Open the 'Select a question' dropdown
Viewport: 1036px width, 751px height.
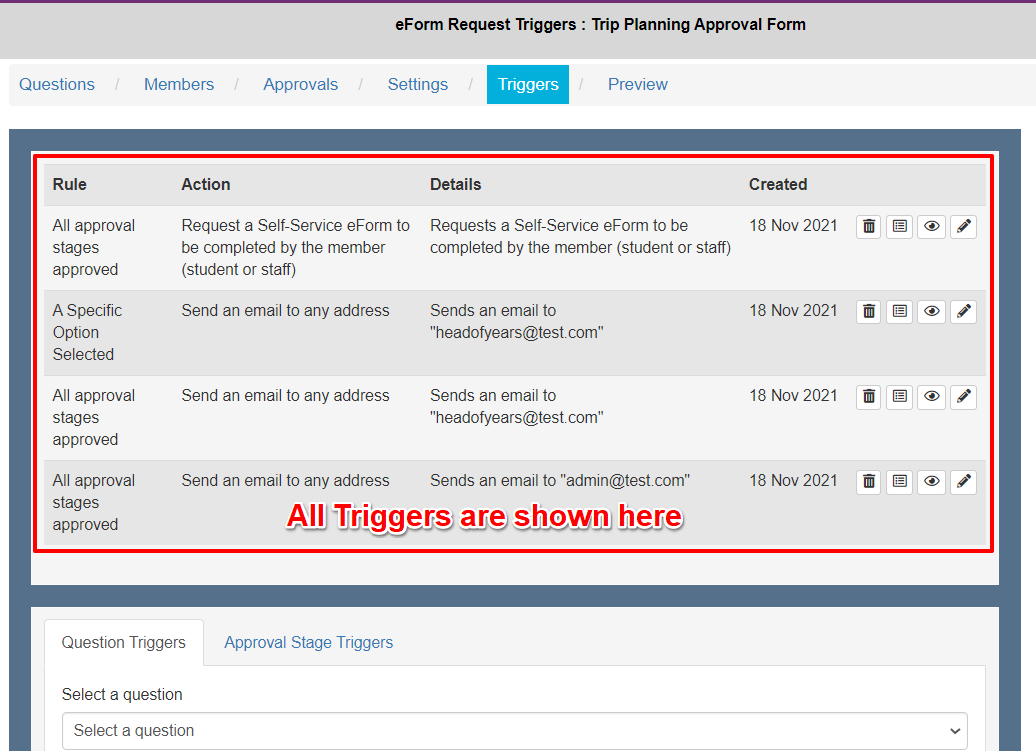(x=514, y=731)
